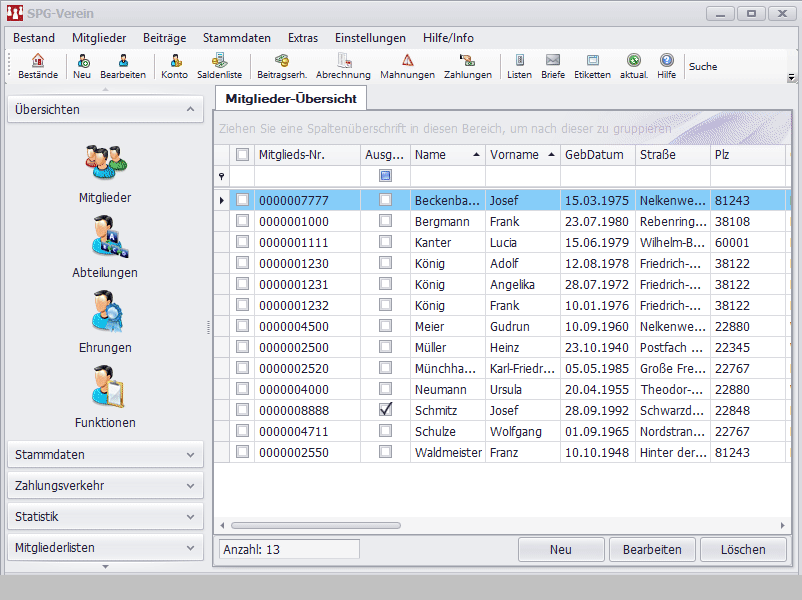Image resolution: width=802 pixels, height=600 pixels.
Task: Open the Bestände toolbar icon
Action: 38,66
